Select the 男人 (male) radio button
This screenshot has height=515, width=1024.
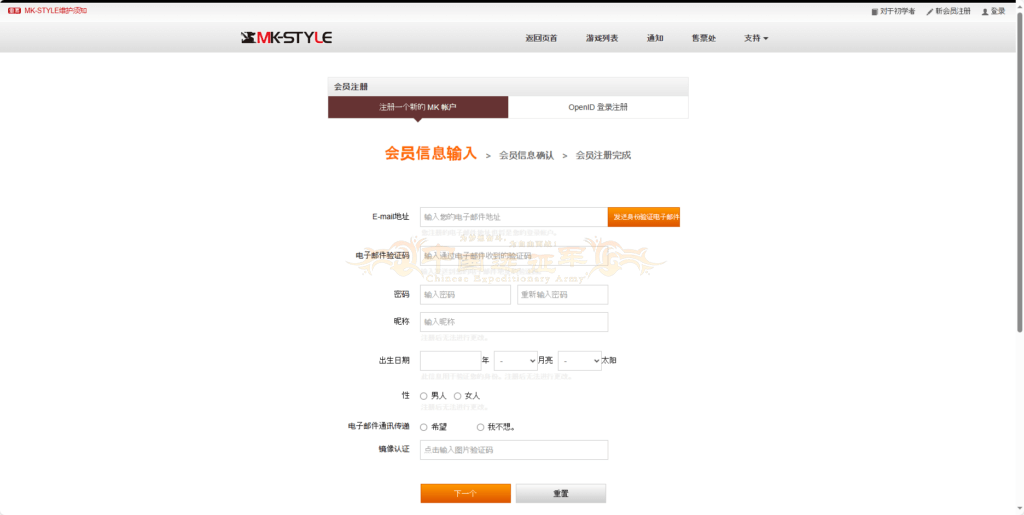[x=424, y=396]
